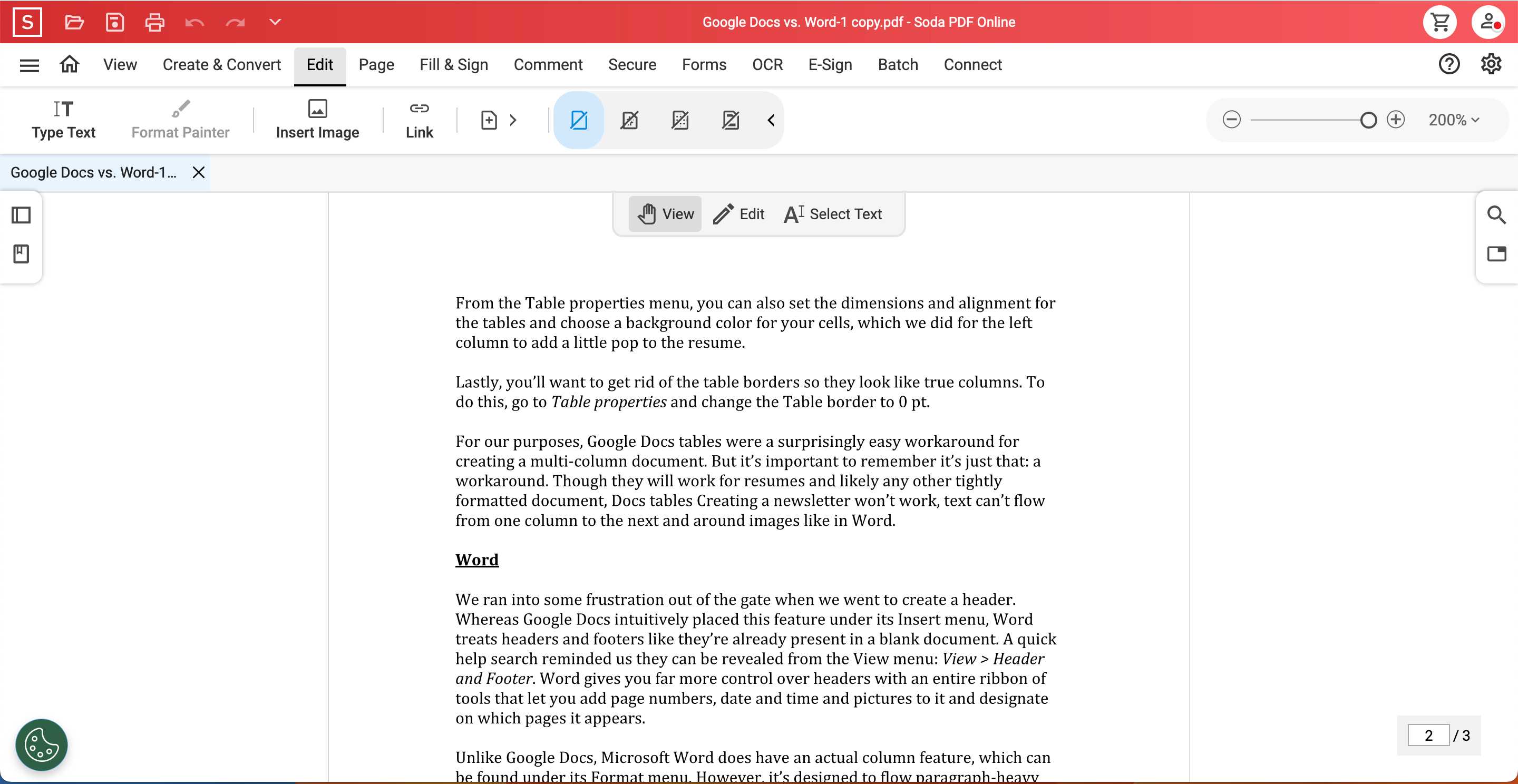
Task: Open the OCR tab
Action: (767, 65)
